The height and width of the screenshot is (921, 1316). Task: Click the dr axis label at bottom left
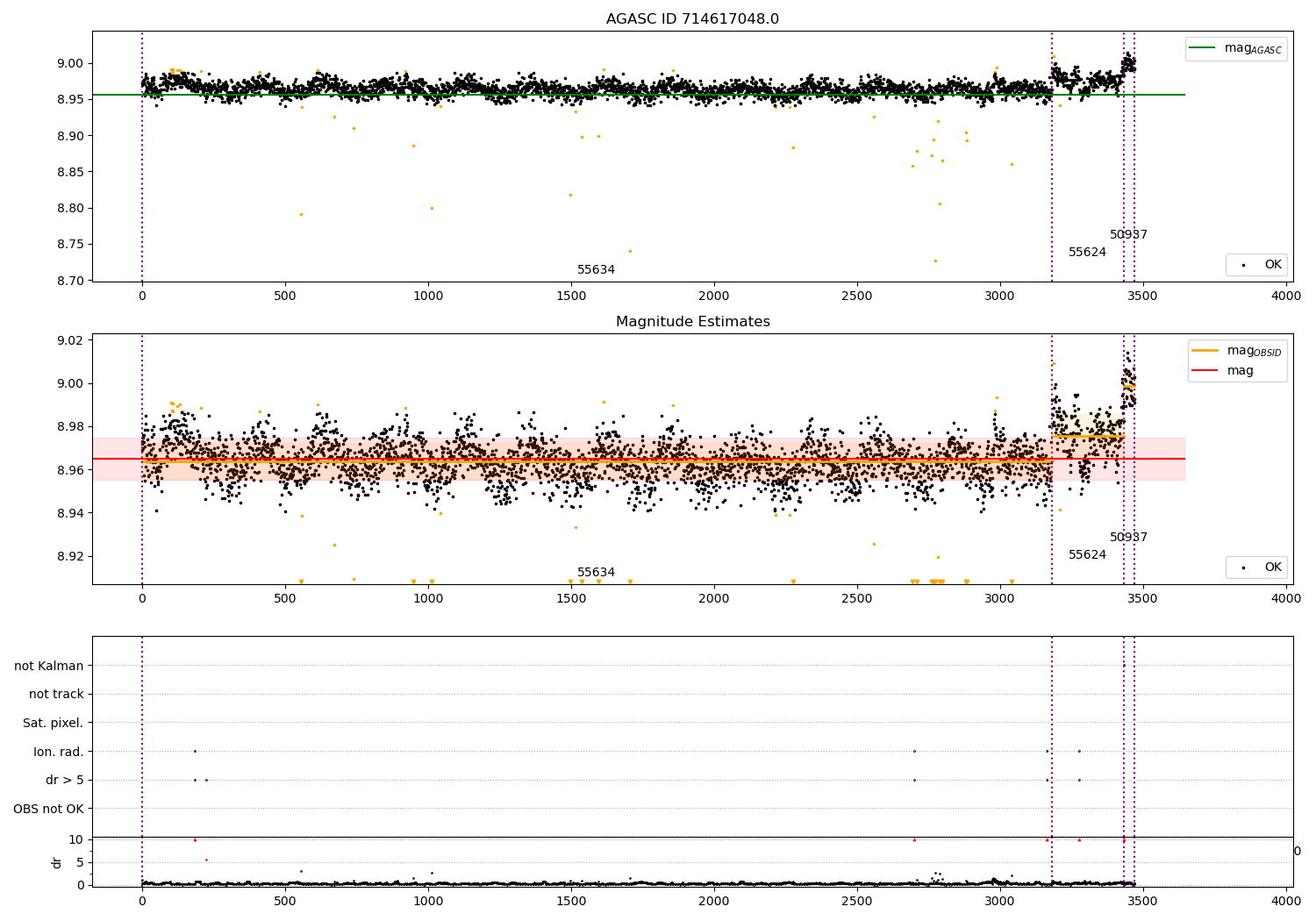pos(57,862)
